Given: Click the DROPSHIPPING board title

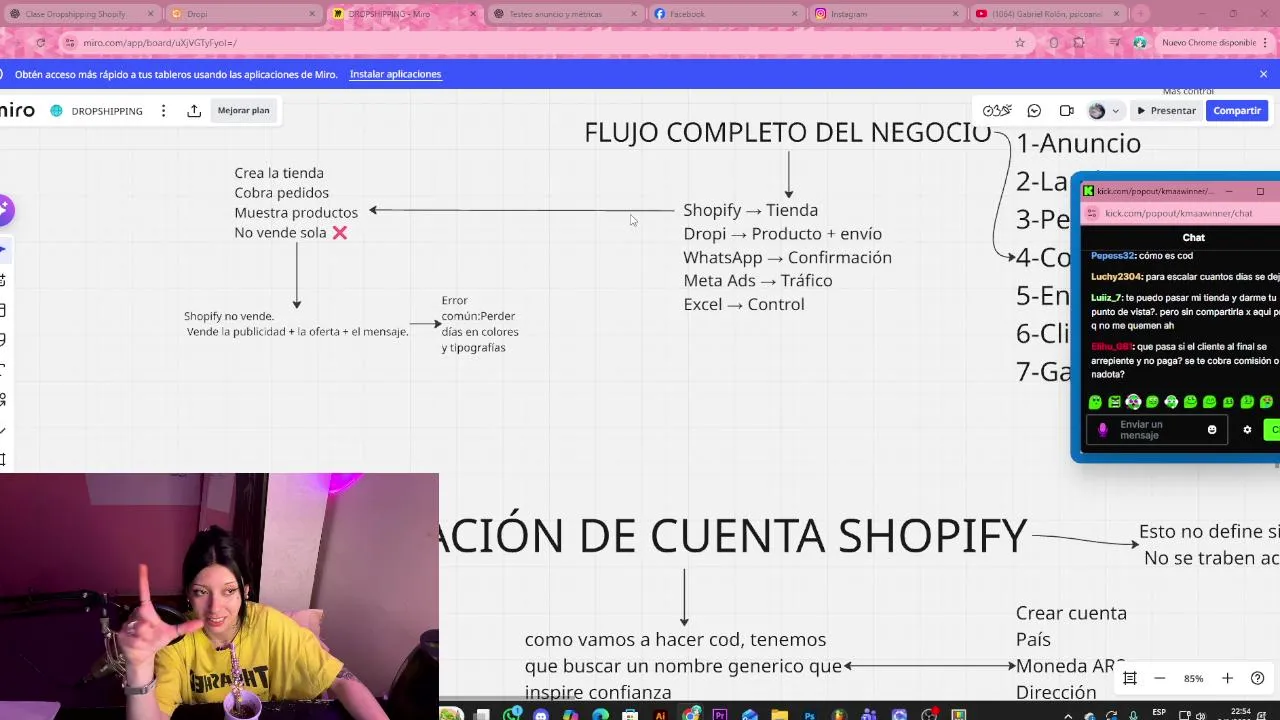Looking at the screenshot, I should pos(107,111).
